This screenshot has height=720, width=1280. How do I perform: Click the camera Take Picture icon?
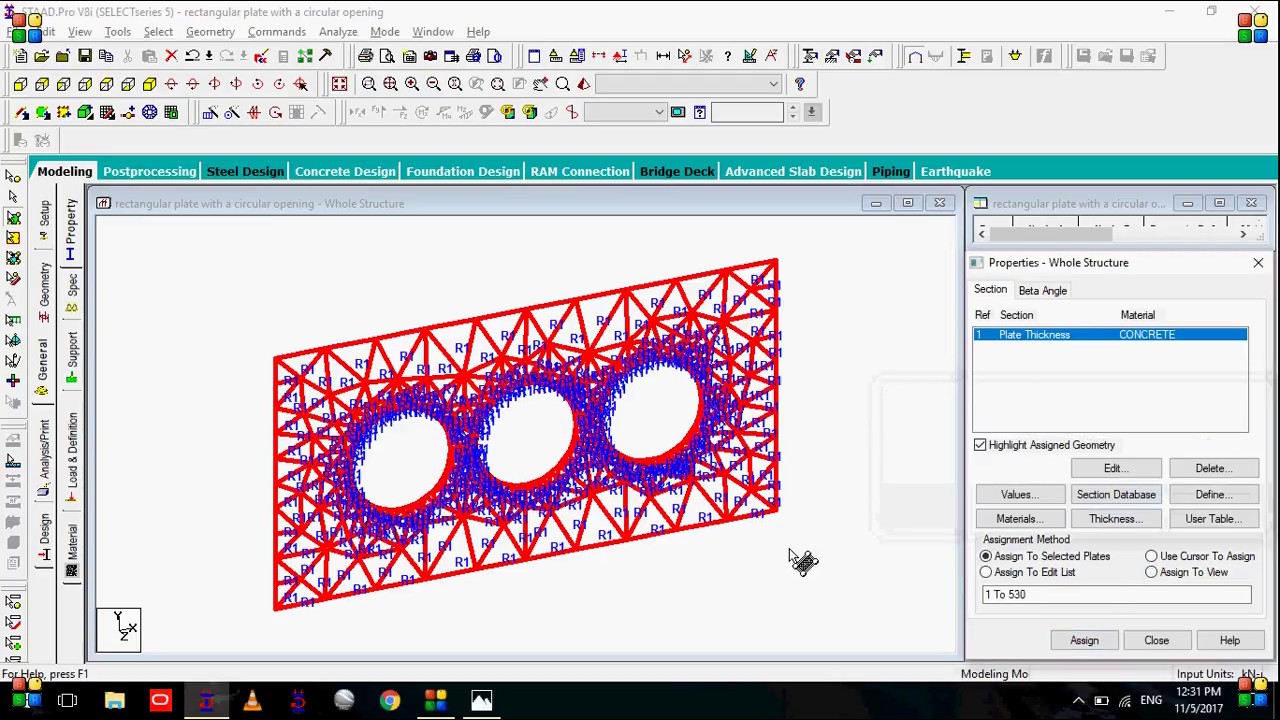(x=430, y=56)
